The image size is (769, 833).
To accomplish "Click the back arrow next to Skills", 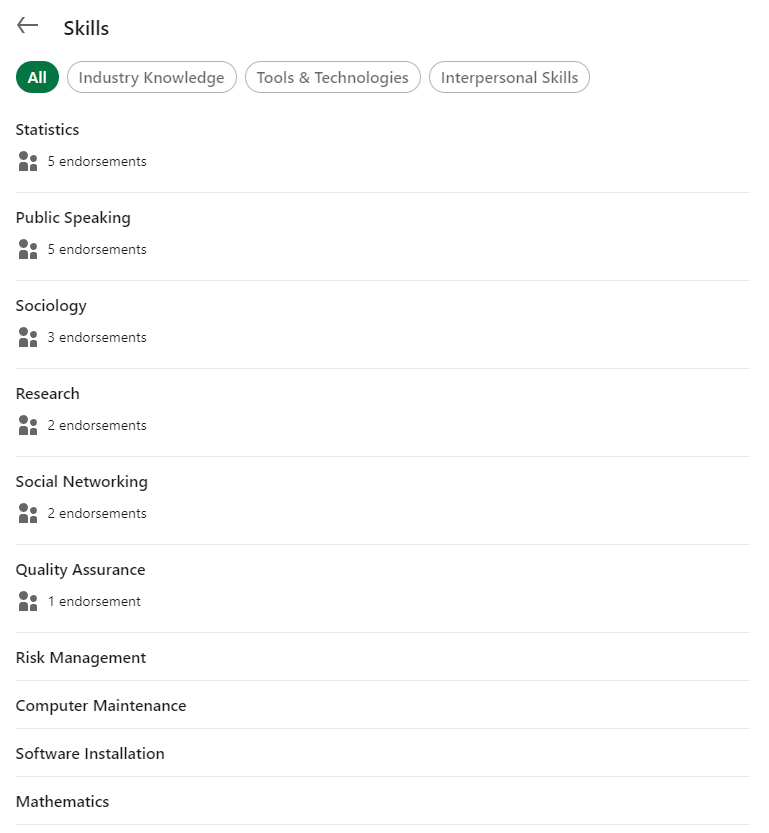I will point(27,26).
